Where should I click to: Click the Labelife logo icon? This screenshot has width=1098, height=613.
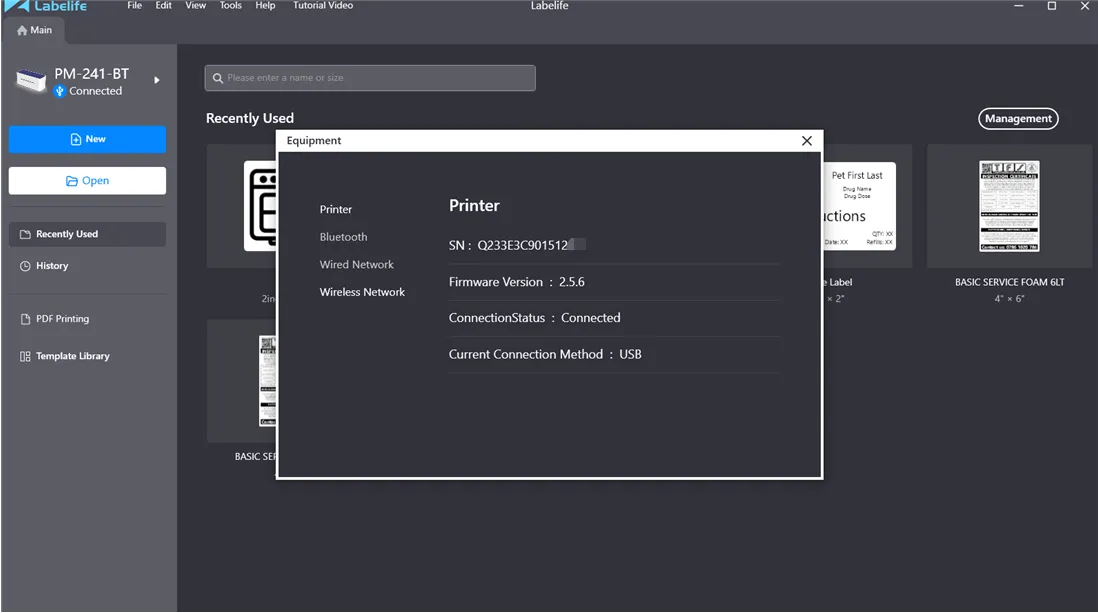point(17,6)
